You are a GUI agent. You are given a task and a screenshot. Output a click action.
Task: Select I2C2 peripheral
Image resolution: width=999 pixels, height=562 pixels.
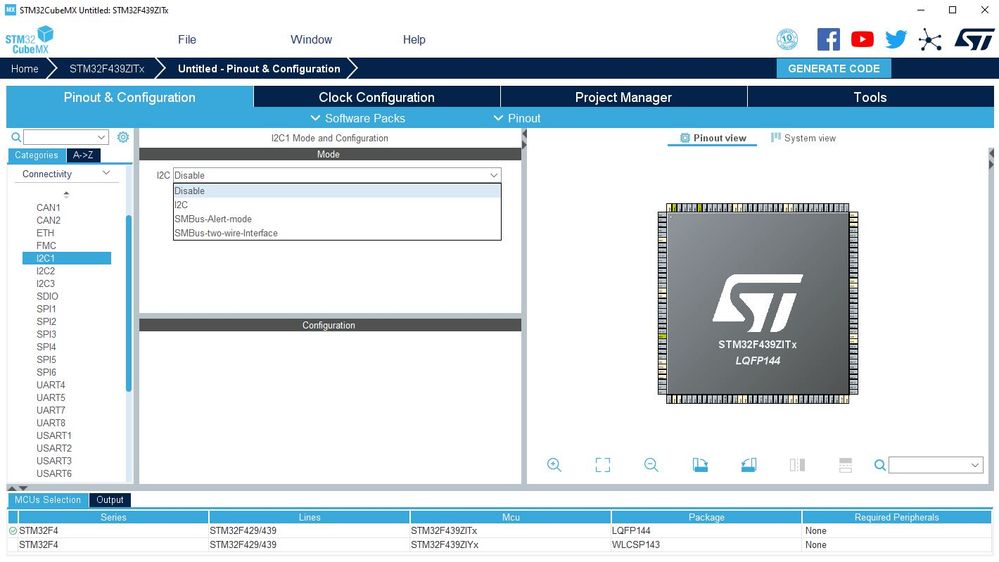pyautogui.click(x=46, y=271)
